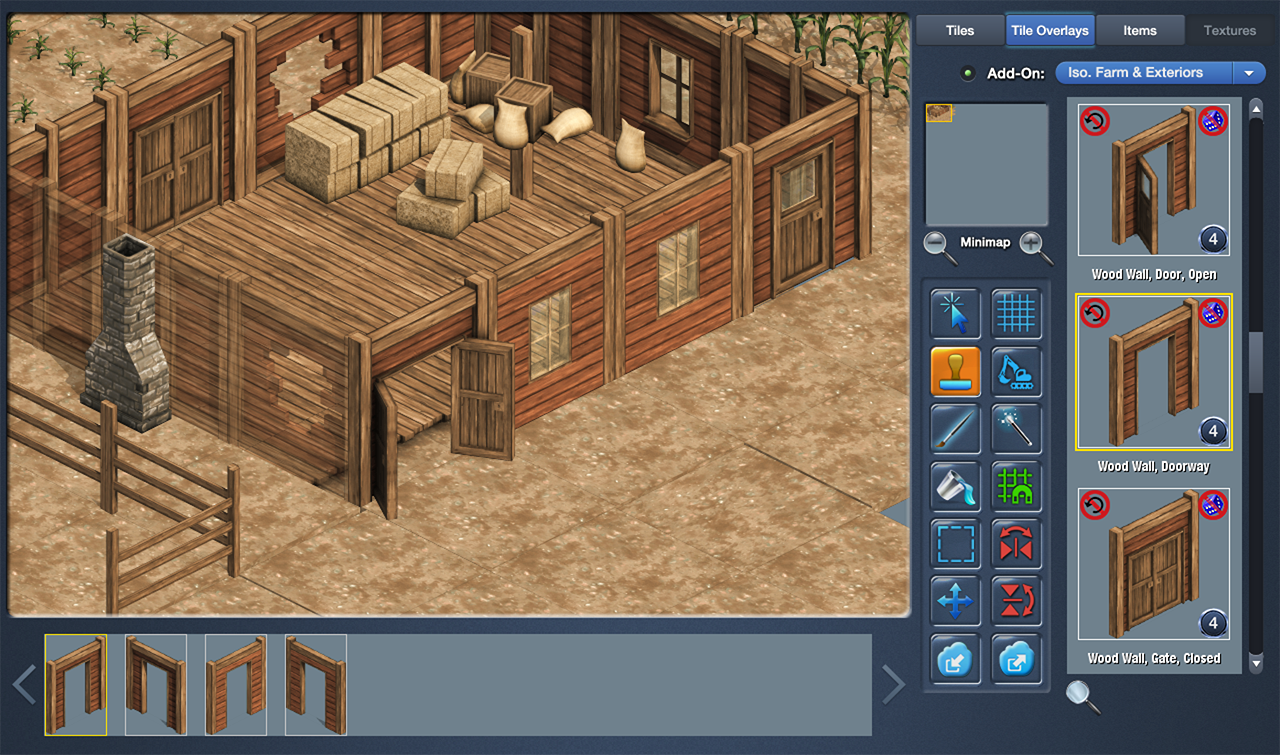Screen dimensions: 1280x755
Task: Click the cloud import button
Action: click(955, 659)
